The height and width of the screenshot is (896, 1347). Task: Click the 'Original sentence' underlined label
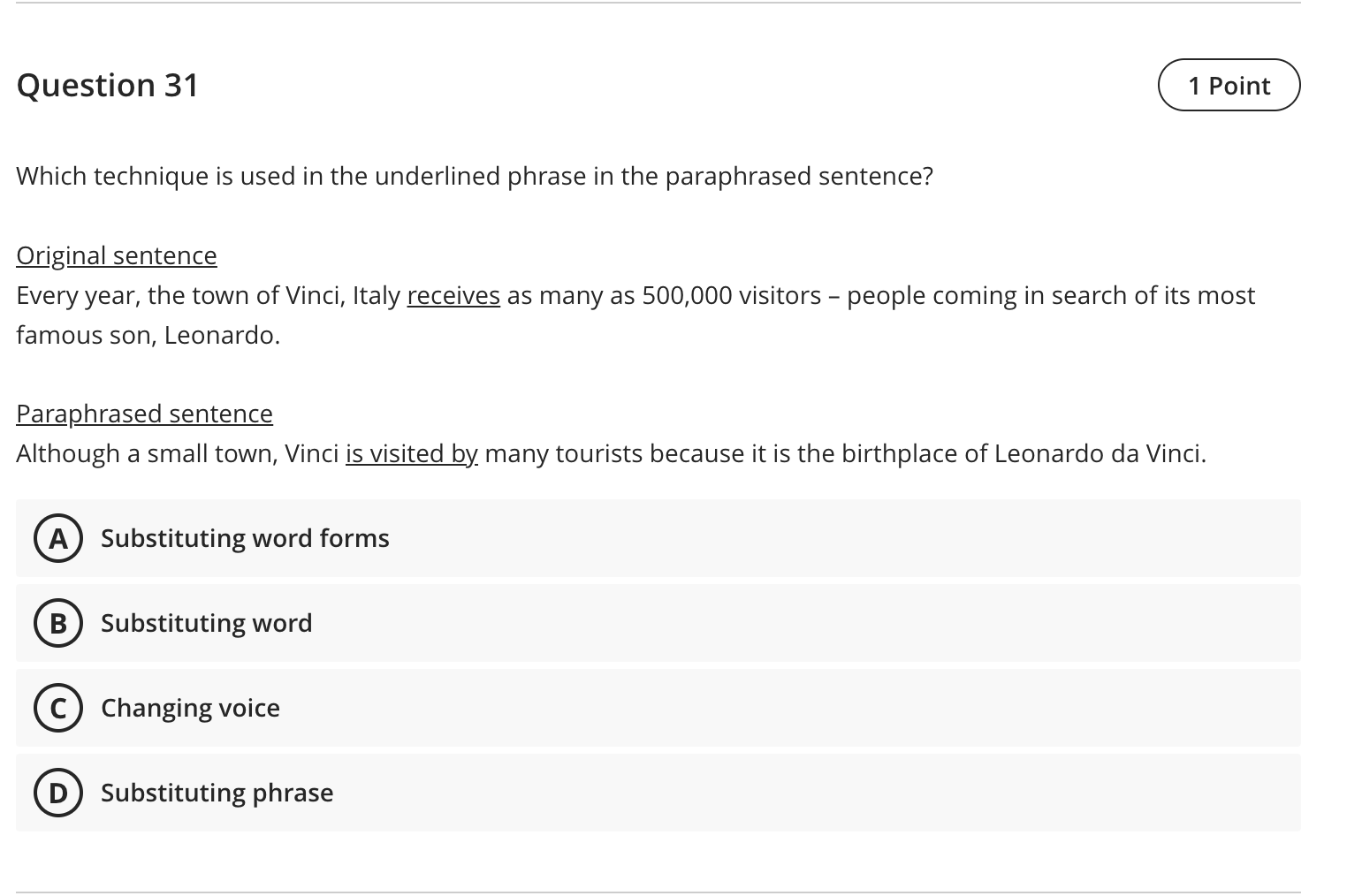pyautogui.click(x=117, y=255)
